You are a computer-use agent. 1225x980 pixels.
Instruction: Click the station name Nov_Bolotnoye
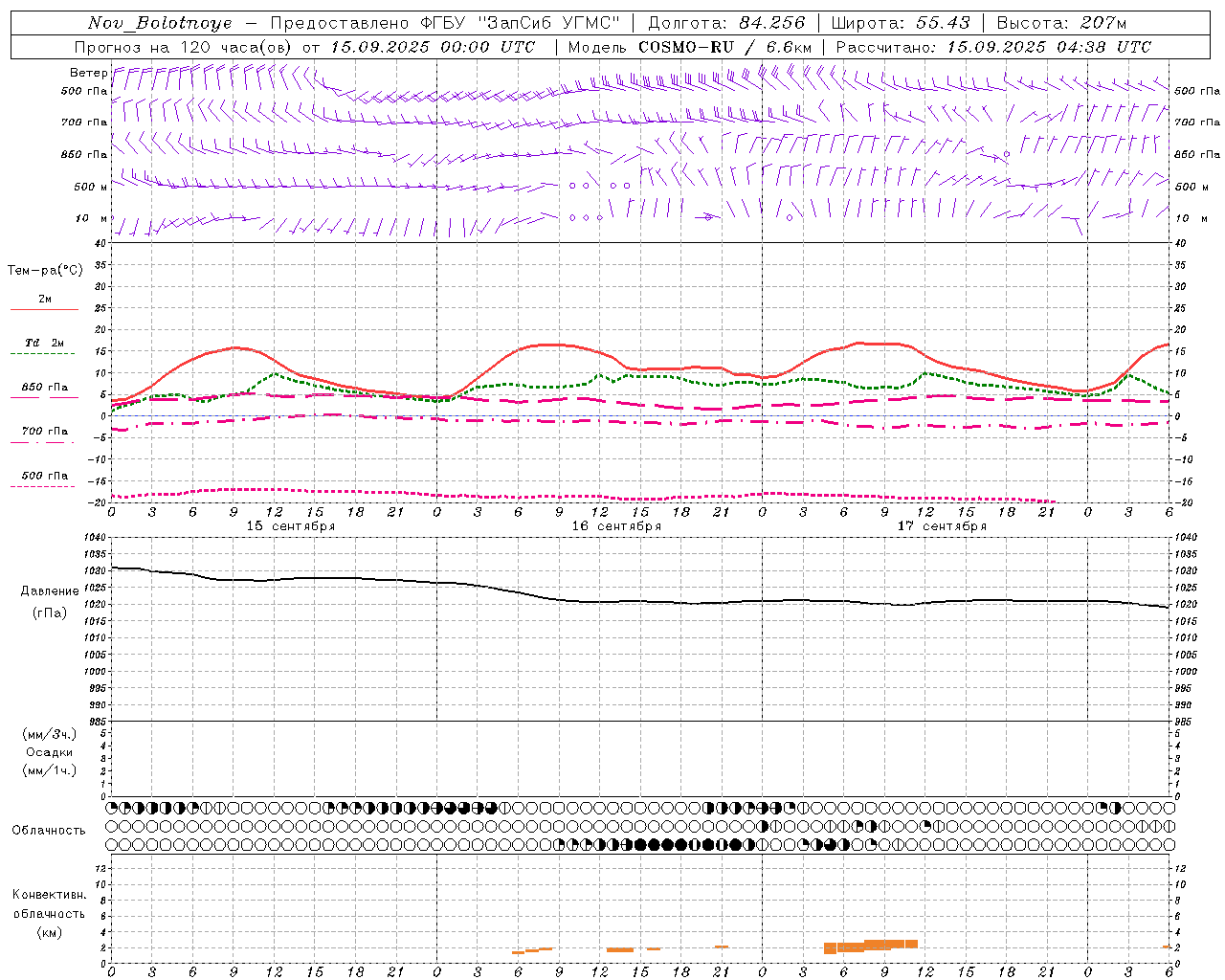(x=160, y=23)
